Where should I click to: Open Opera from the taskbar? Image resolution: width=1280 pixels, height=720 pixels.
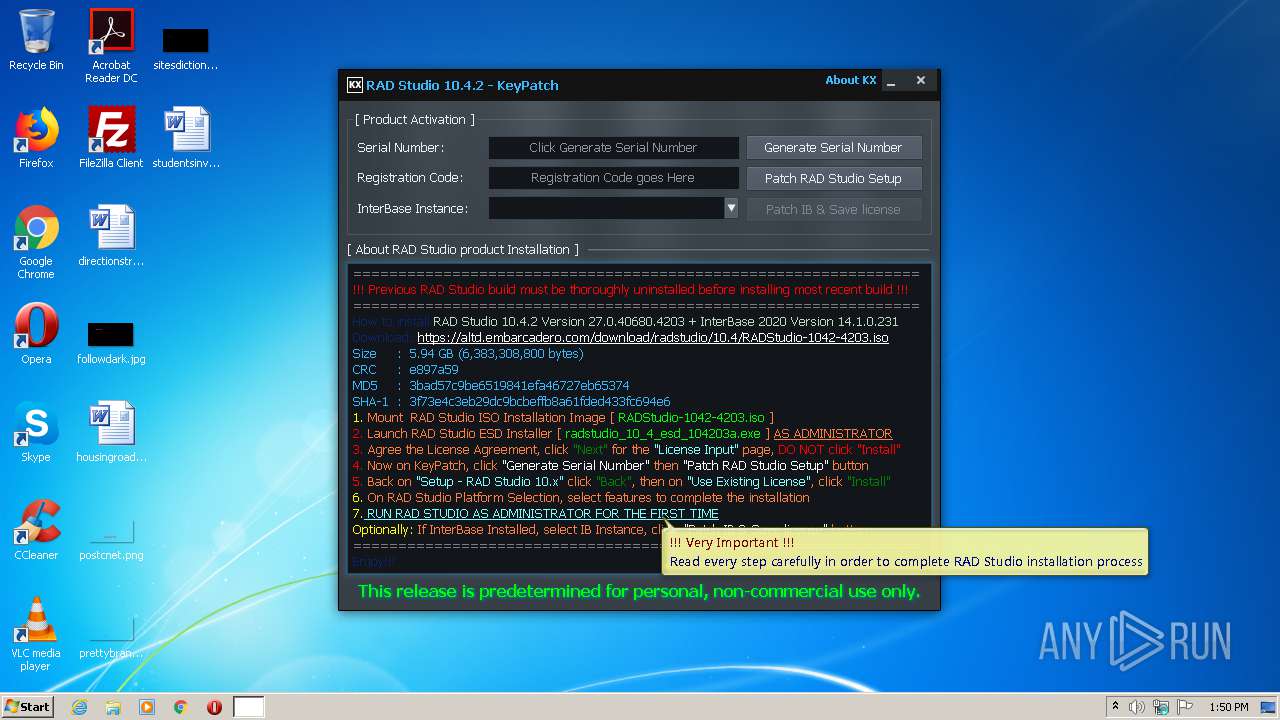pos(214,707)
